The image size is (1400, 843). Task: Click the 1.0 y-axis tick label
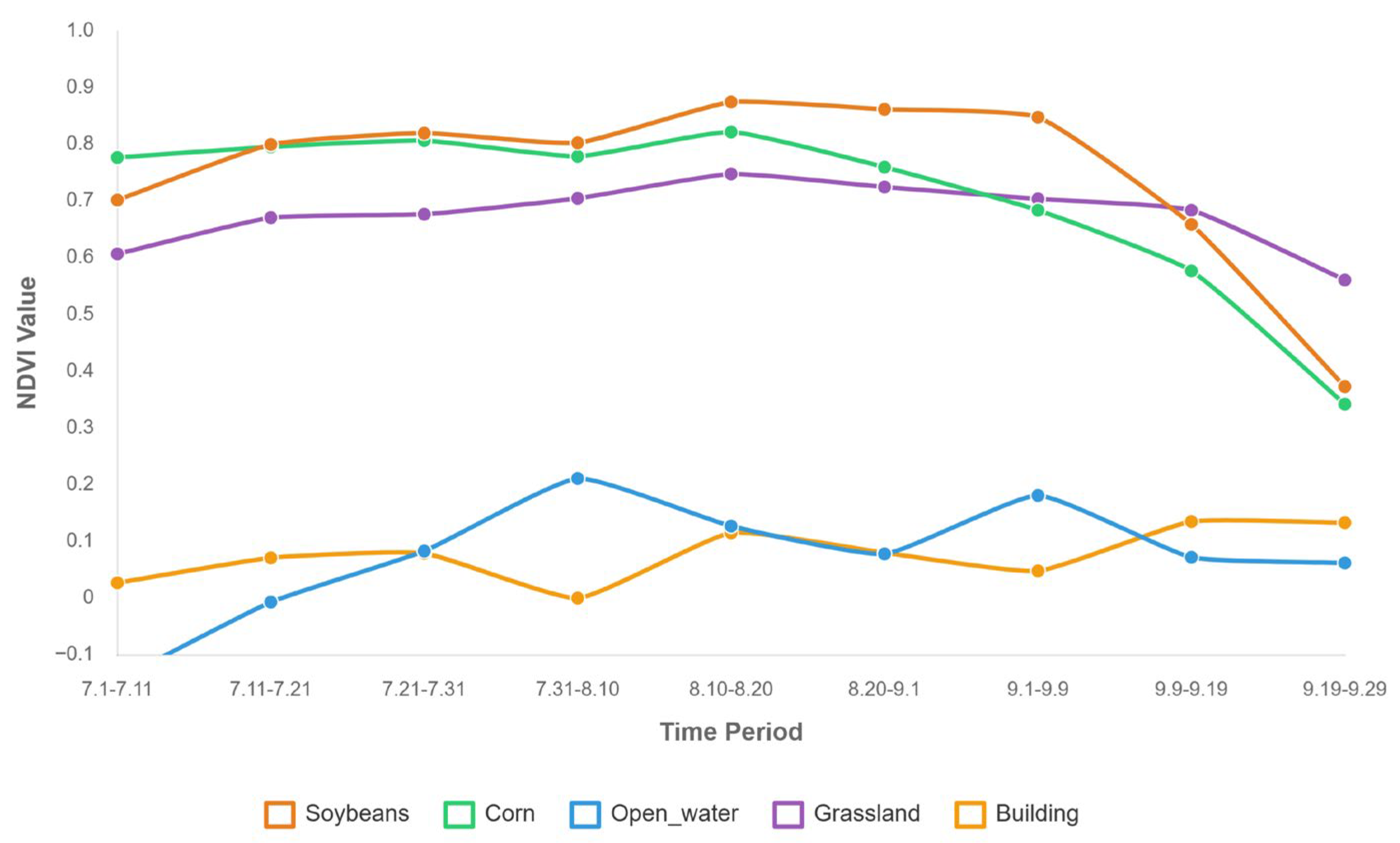point(80,30)
